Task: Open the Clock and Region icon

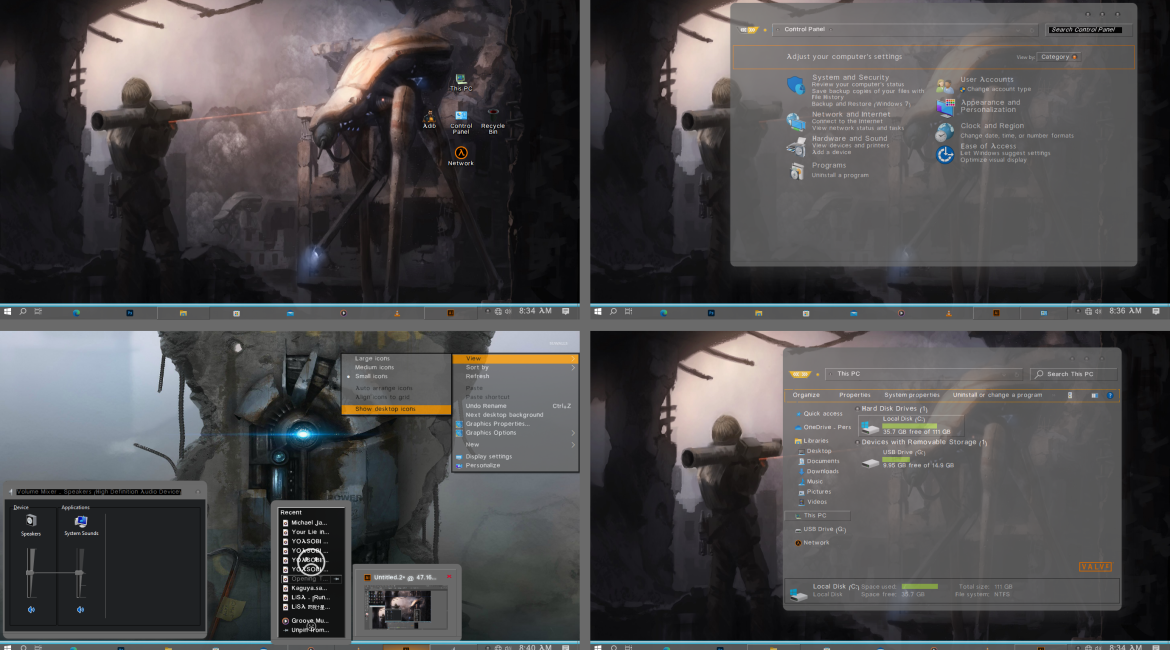Action: [x=945, y=131]
